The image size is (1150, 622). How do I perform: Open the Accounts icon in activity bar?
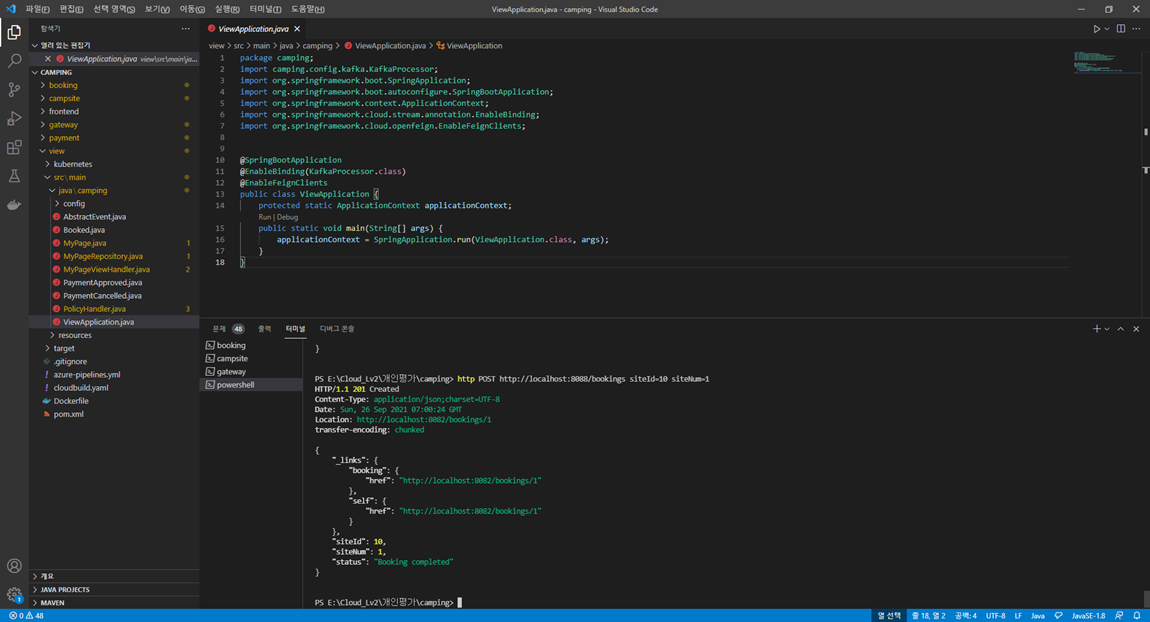(14, 566)
